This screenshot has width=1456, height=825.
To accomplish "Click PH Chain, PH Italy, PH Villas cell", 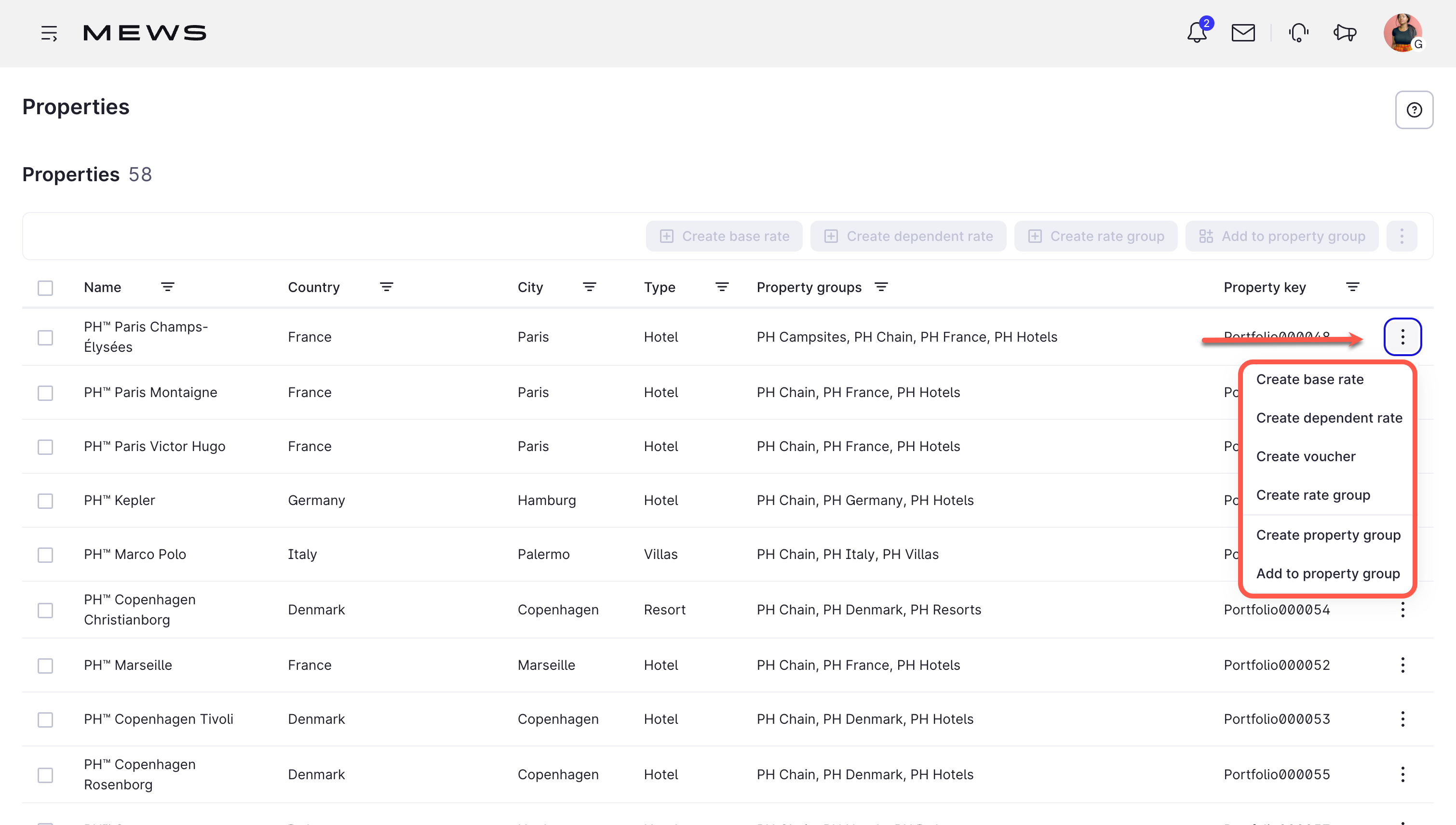I will pos(847,554).
